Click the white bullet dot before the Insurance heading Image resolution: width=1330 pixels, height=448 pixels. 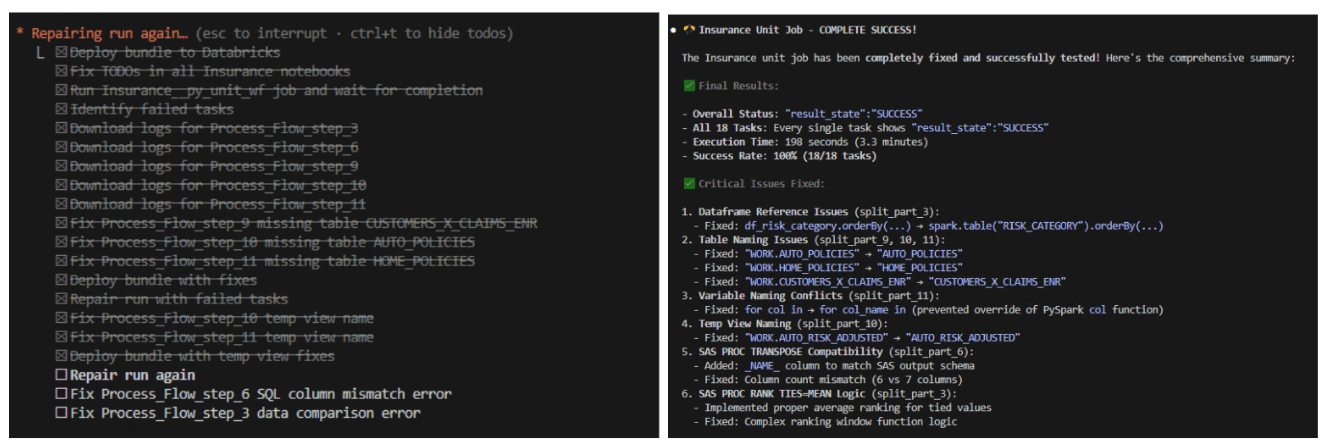pyautogui.click(x=674, y=30)
